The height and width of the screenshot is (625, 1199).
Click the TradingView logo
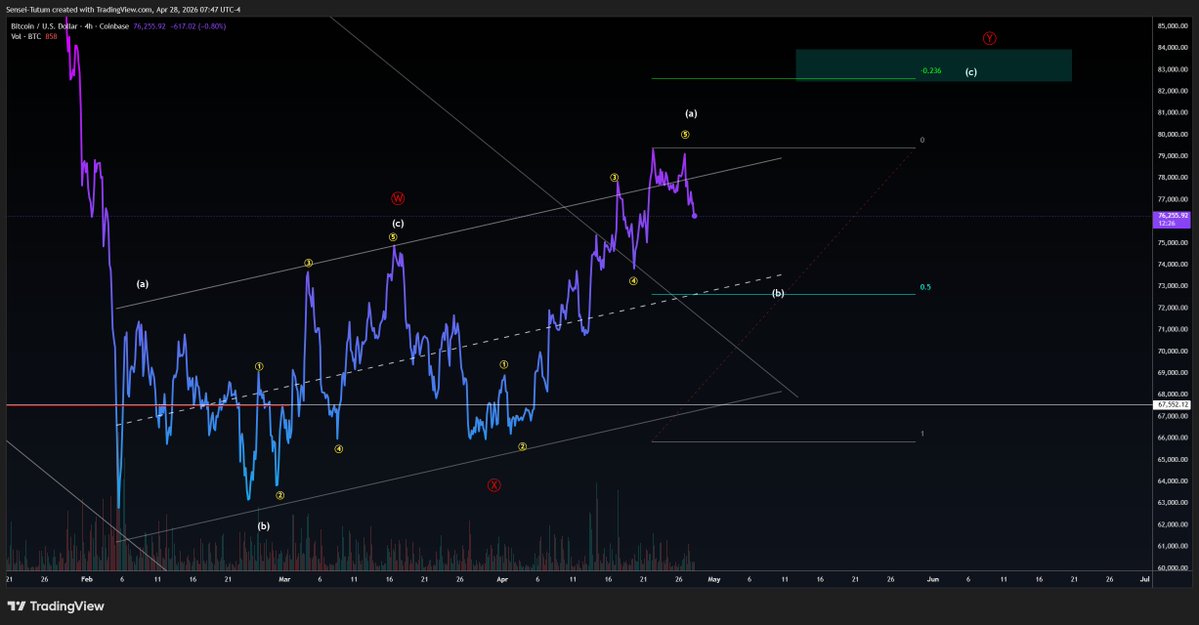click(x=56, y=606)
